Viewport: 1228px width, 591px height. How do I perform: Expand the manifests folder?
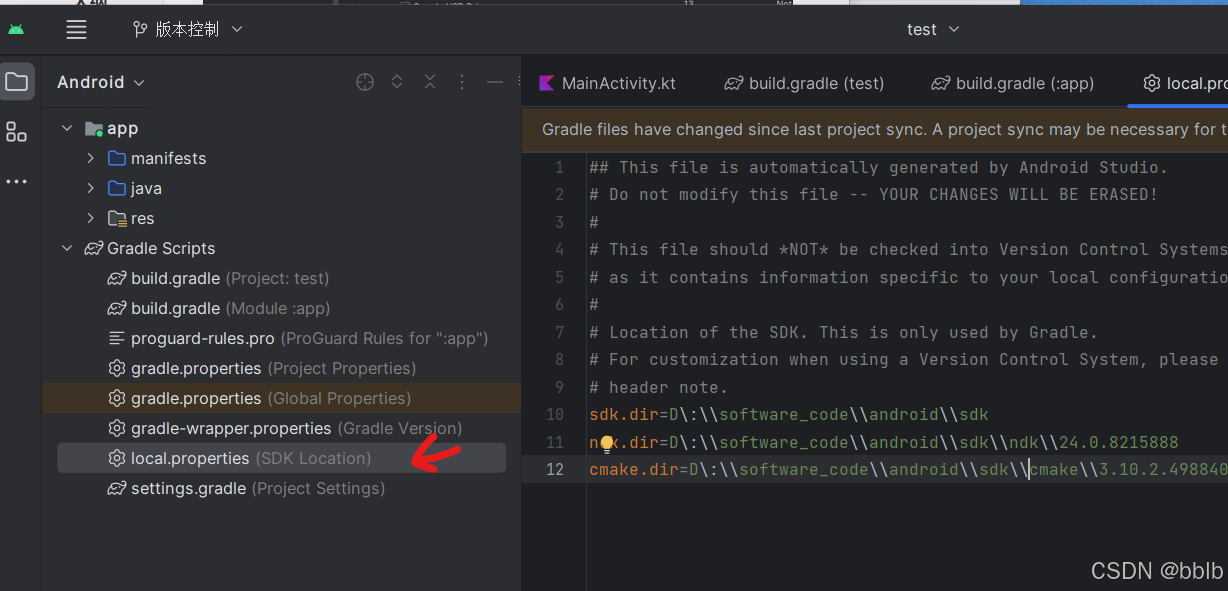[91, 158]
